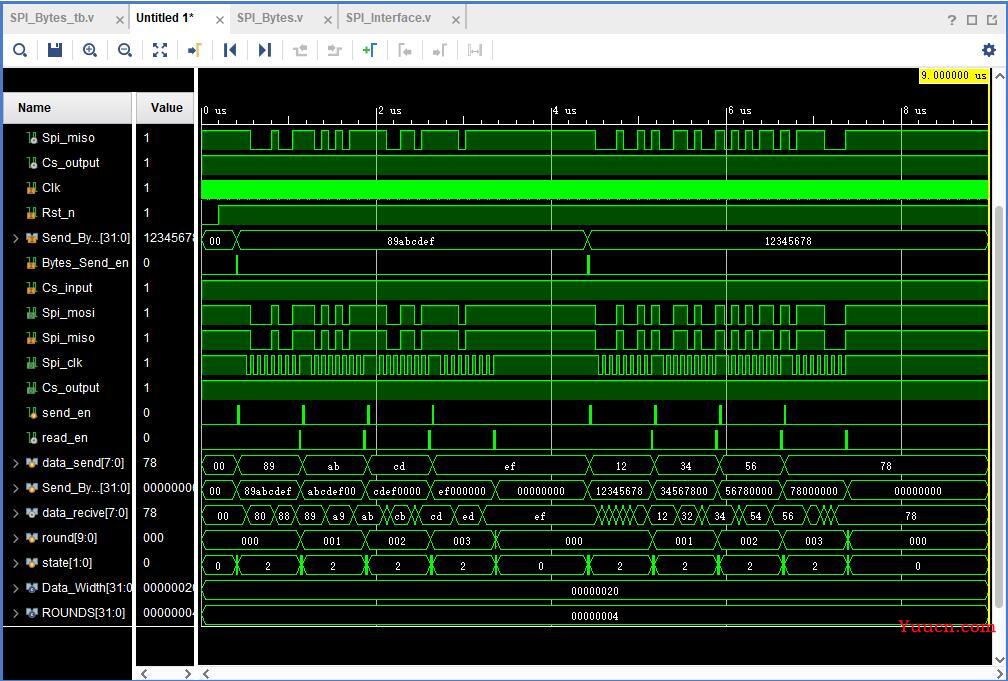Close the SPI_Interface.v tab

(456, 21)
